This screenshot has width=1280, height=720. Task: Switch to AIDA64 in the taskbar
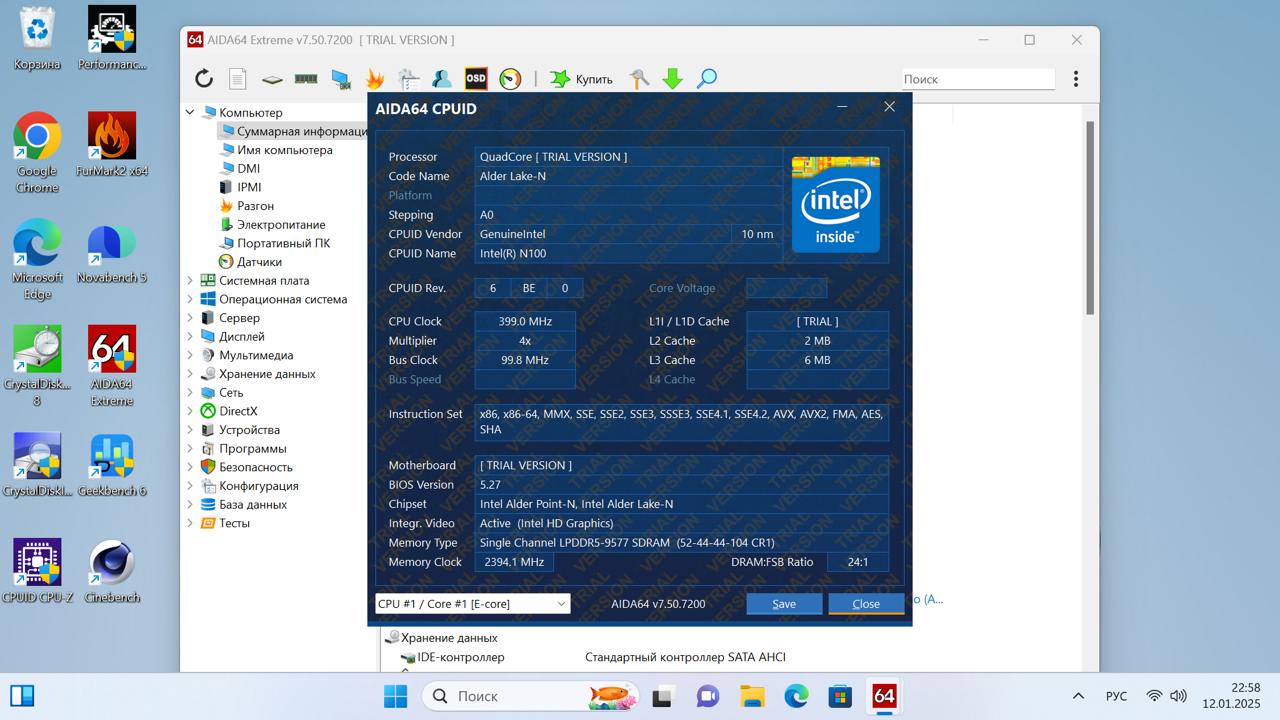pos(884,696)
